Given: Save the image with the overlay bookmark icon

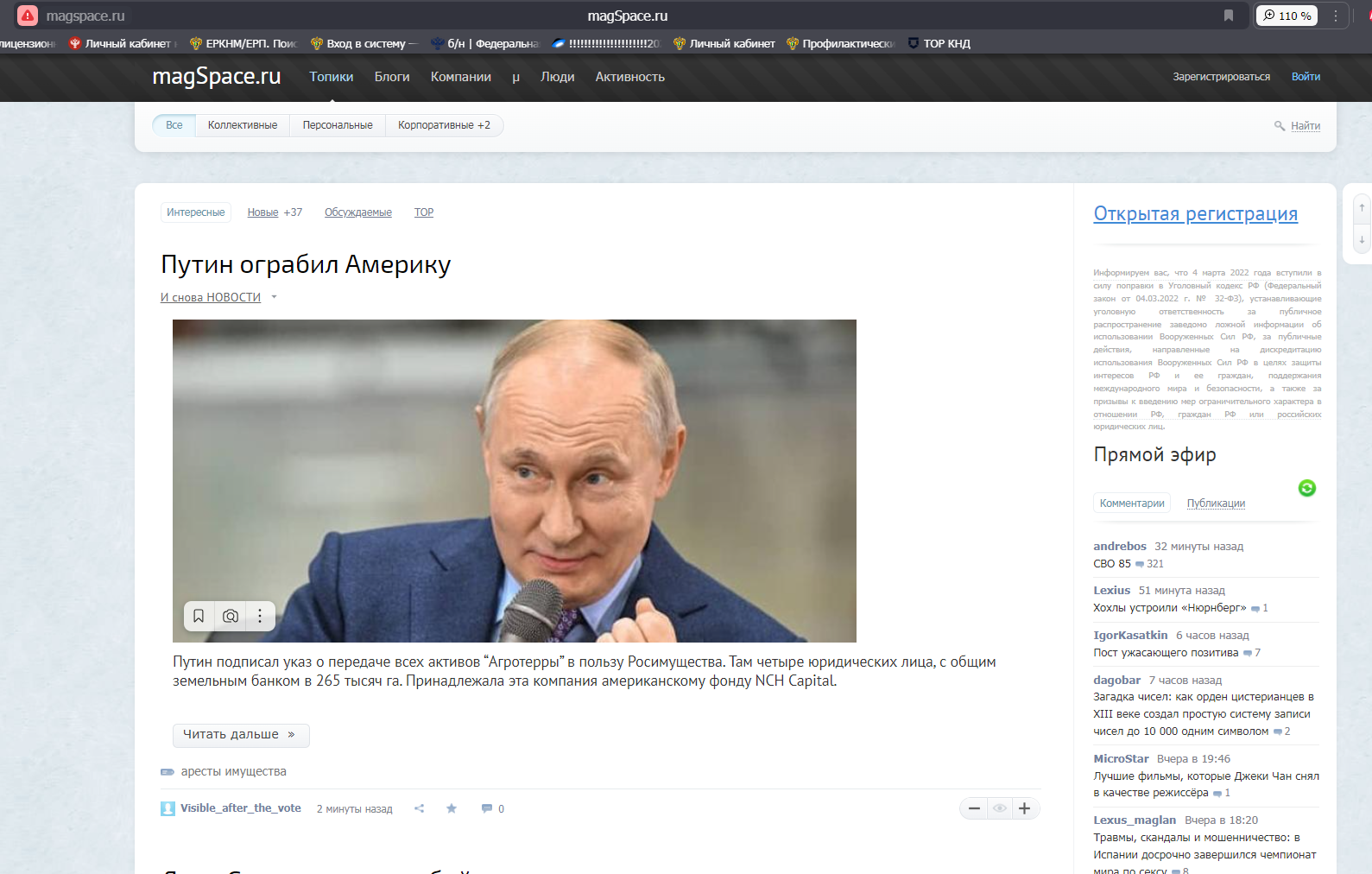Looking at the screenshot, I should coord(199,616).
